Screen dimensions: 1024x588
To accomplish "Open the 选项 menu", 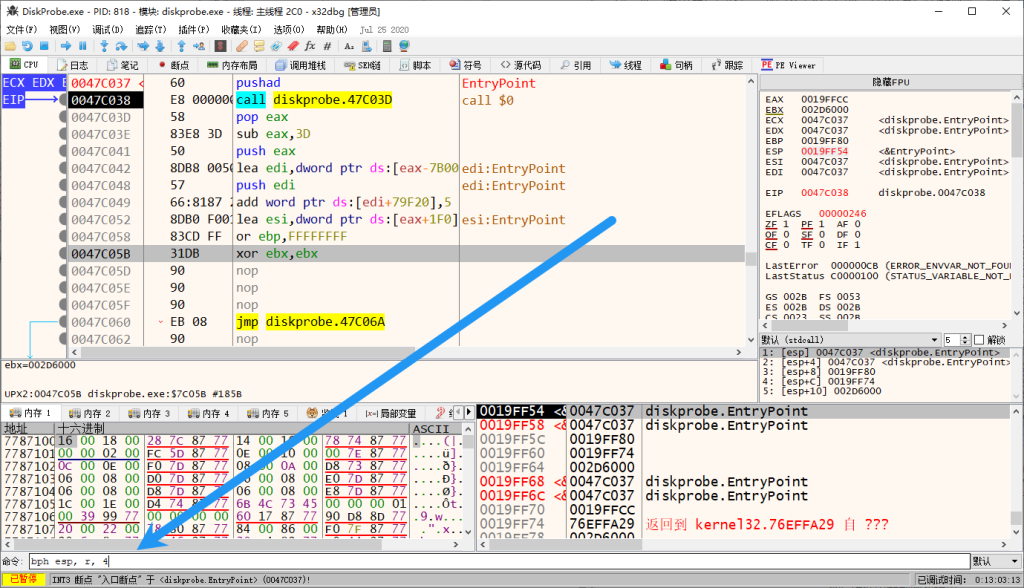I will (x=289, y=29).
